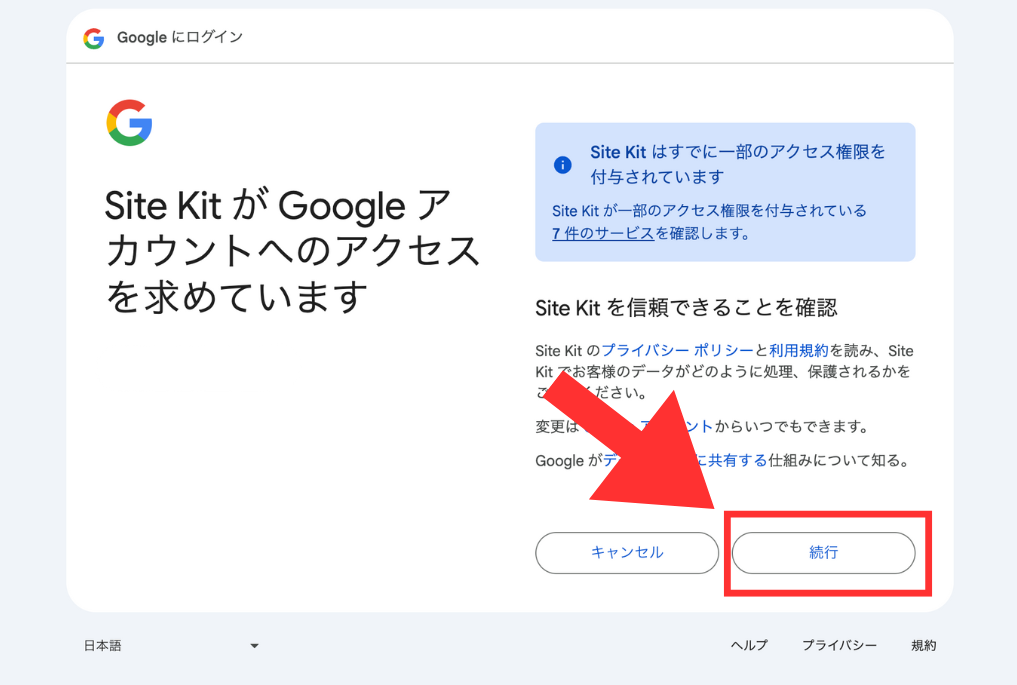Open the 規約 footer link

[x=924, y=646]
